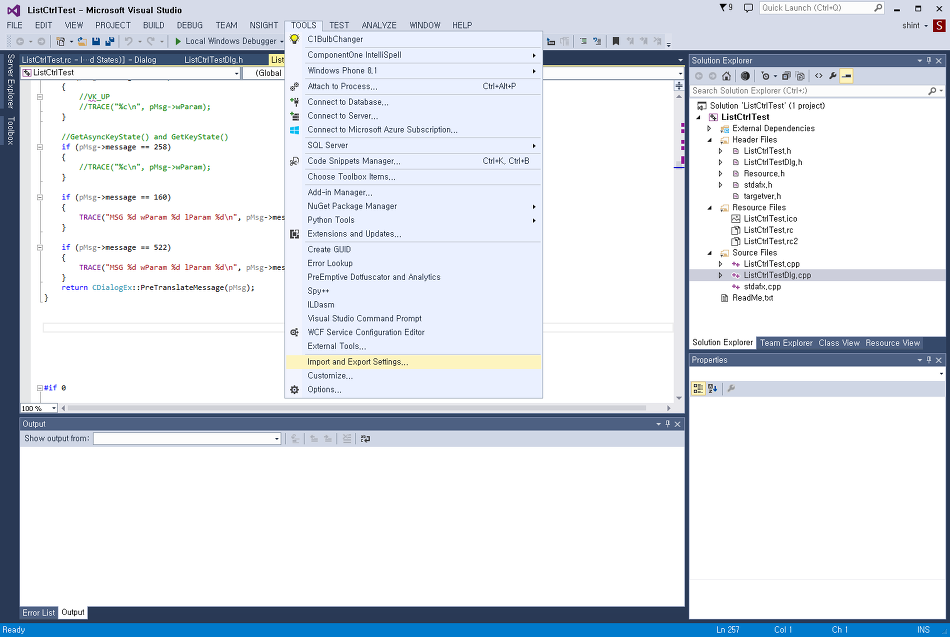Open the 'Show output from' dropdown
This screenshot has width=950, height=637.
188,439
